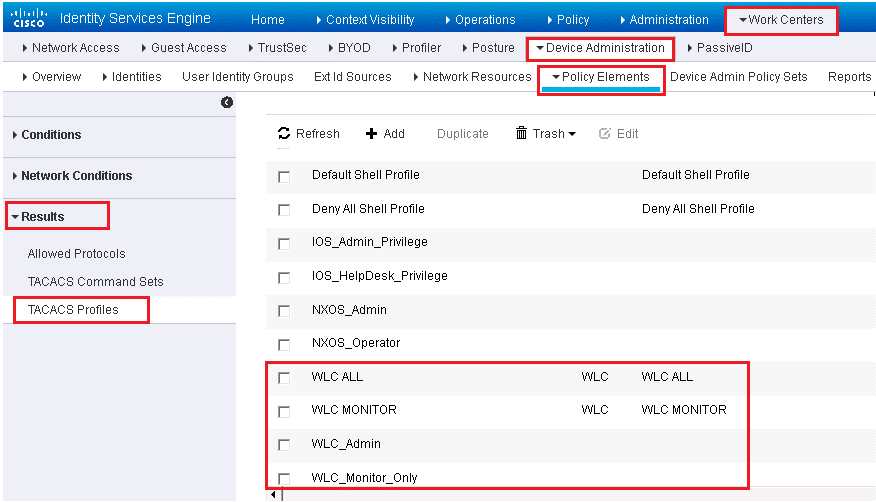Select TACACS Profiles in sidebar

73,309
